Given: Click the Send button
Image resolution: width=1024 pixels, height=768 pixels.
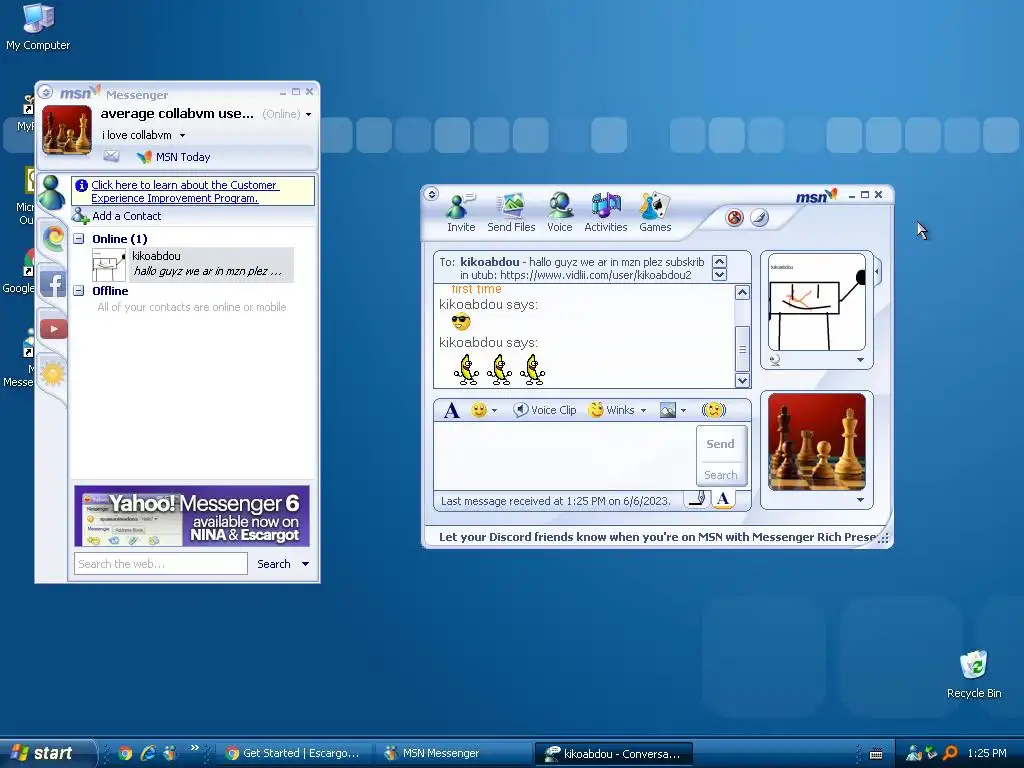Looking at the screenshot, I should pos(720,444).
